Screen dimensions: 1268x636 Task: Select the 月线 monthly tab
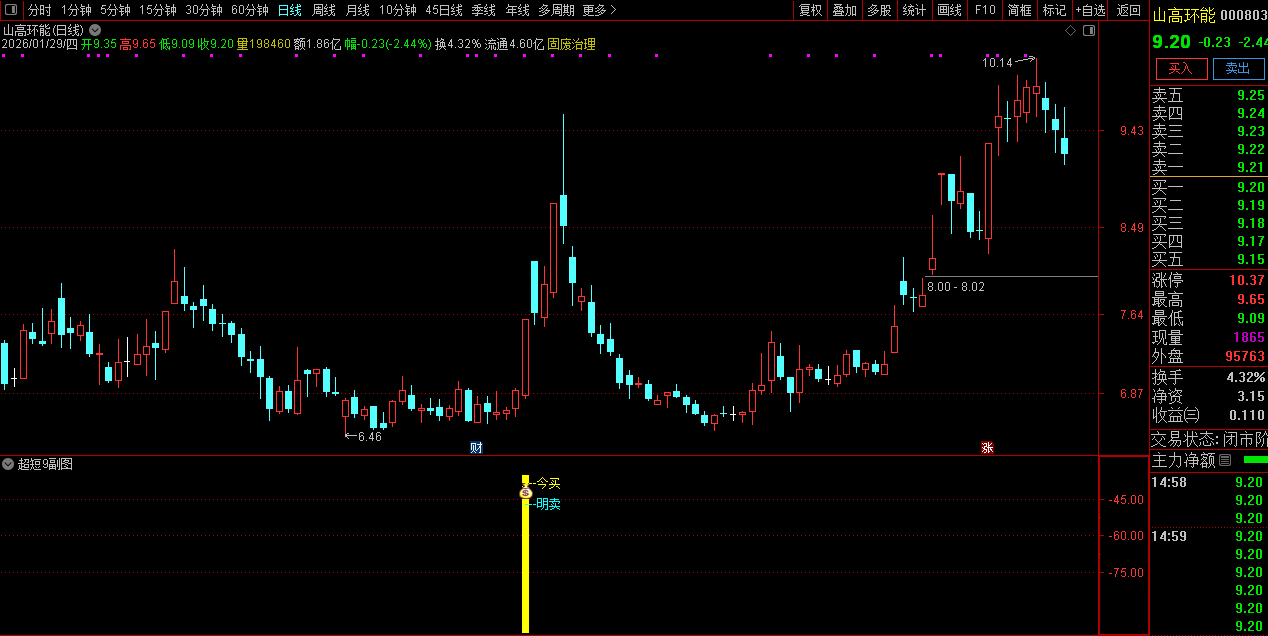click(357, 10)
